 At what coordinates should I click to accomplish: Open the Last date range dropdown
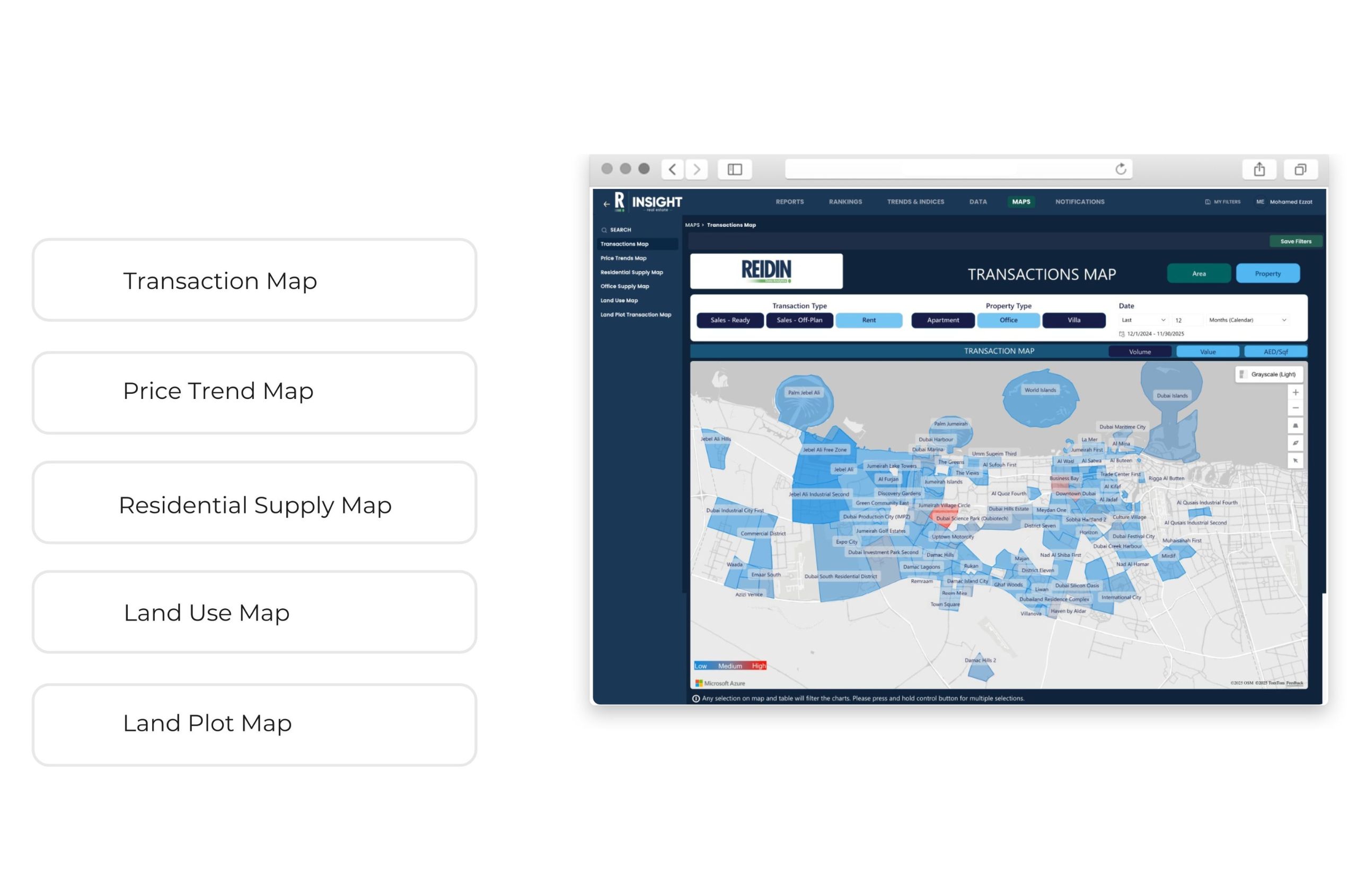(1143, 320)
